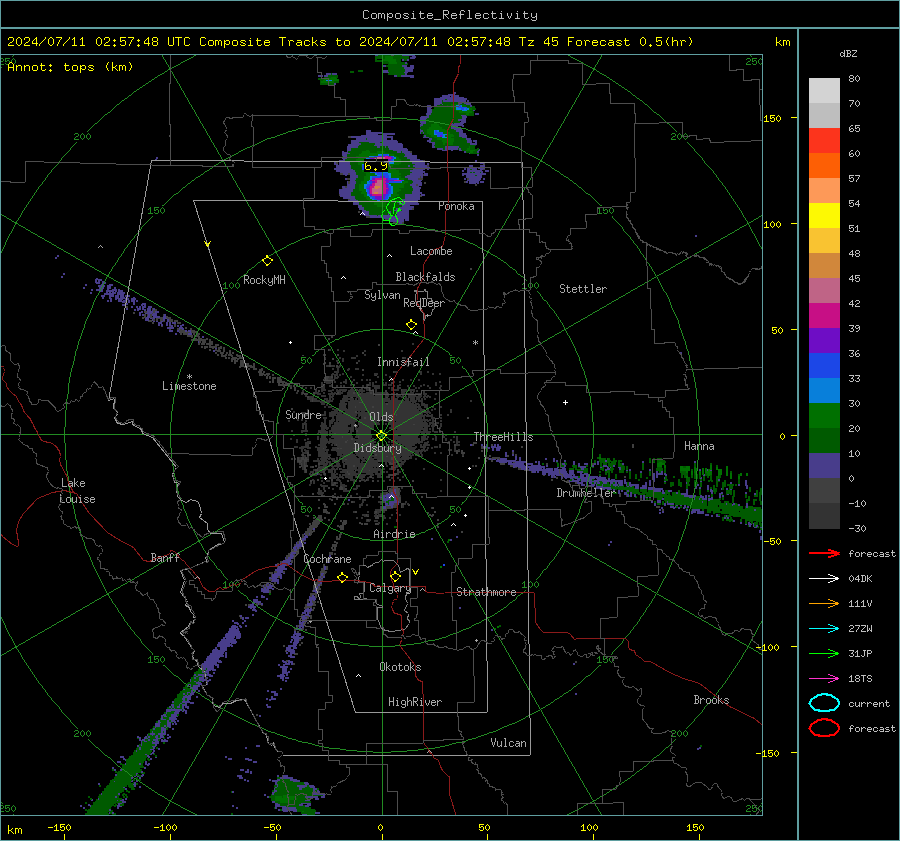Click the Banff label
900x841 pixels.
coord(165,557)
